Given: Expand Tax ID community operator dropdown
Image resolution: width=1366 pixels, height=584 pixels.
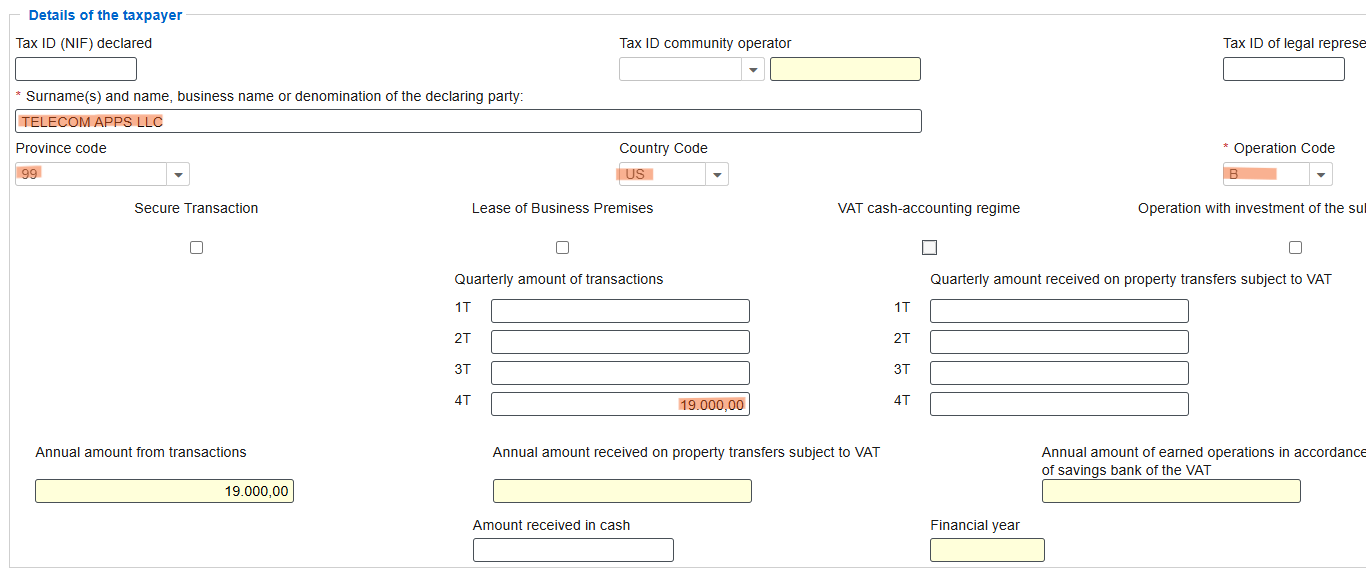Looking at the screenshot, I should pos(753,70).
